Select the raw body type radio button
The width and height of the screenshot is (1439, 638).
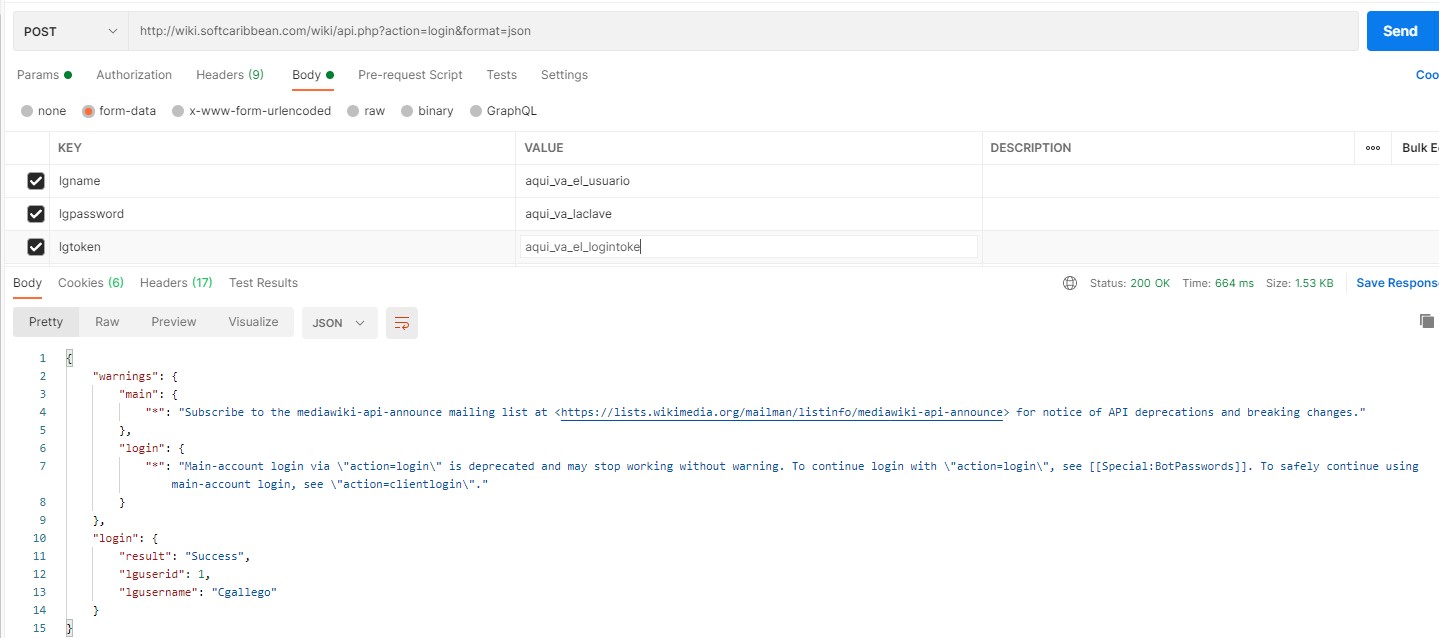point(353,111)
